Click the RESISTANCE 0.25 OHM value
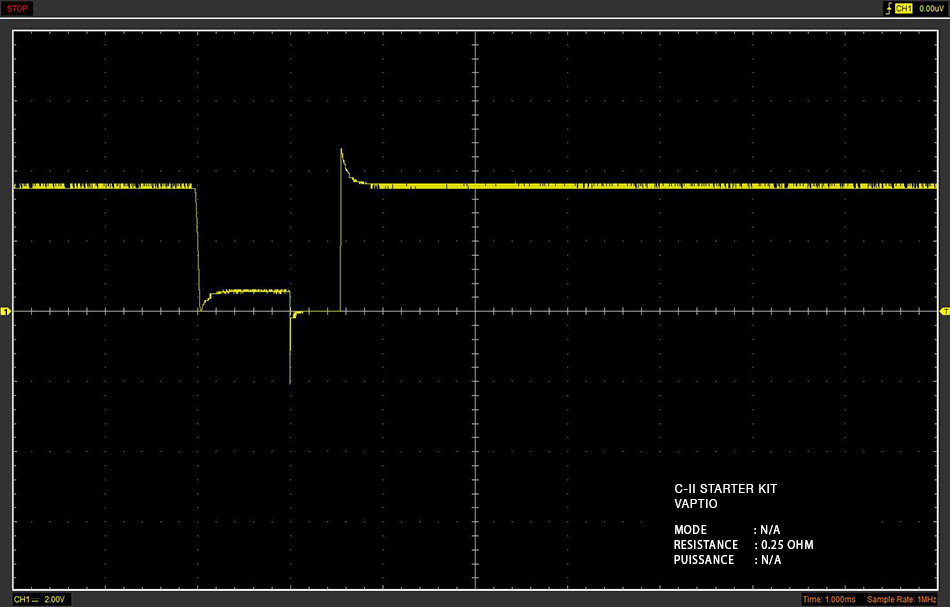This screenshot has width=950, height=607. tap(787, 545)
